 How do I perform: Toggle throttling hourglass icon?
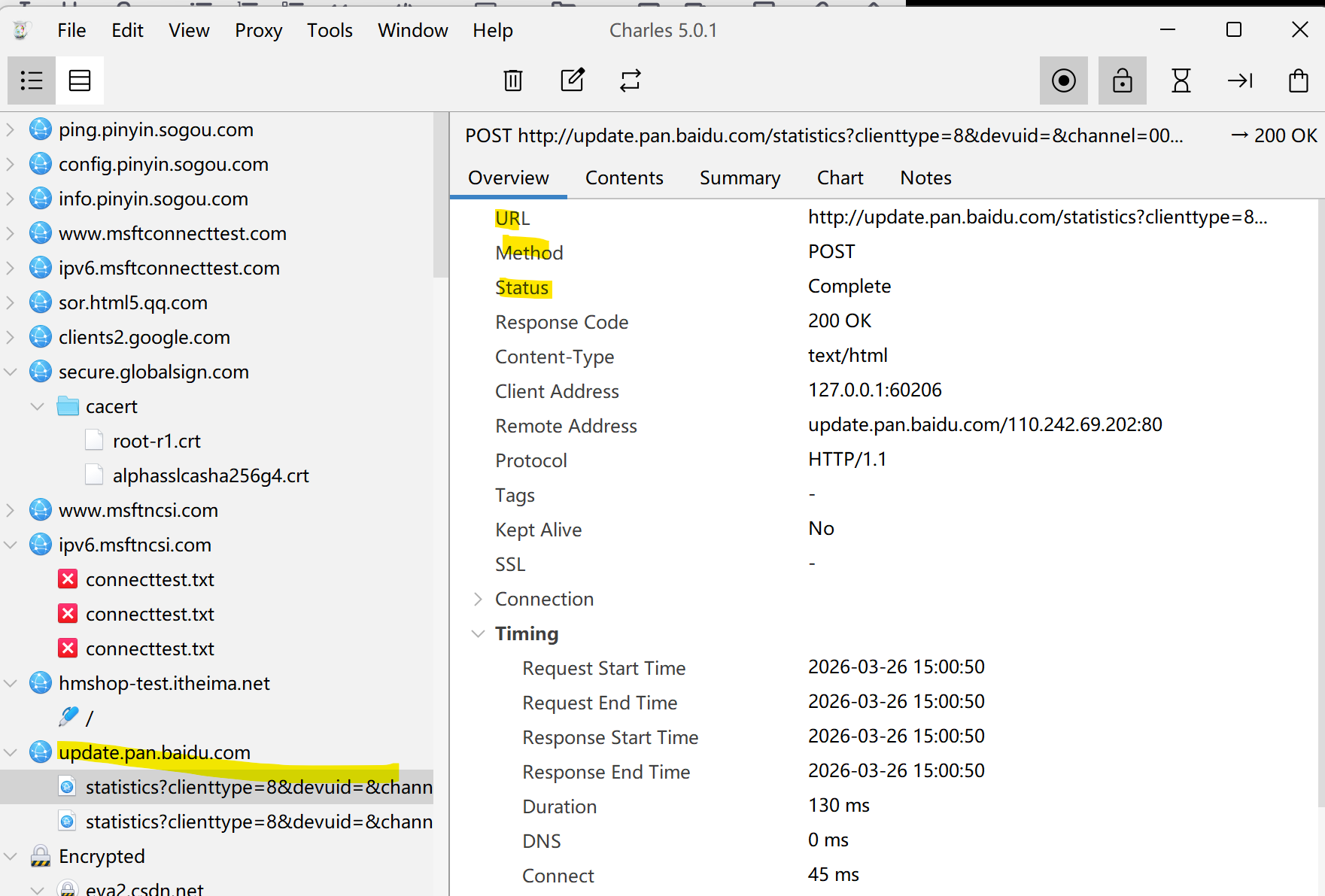1181,80
